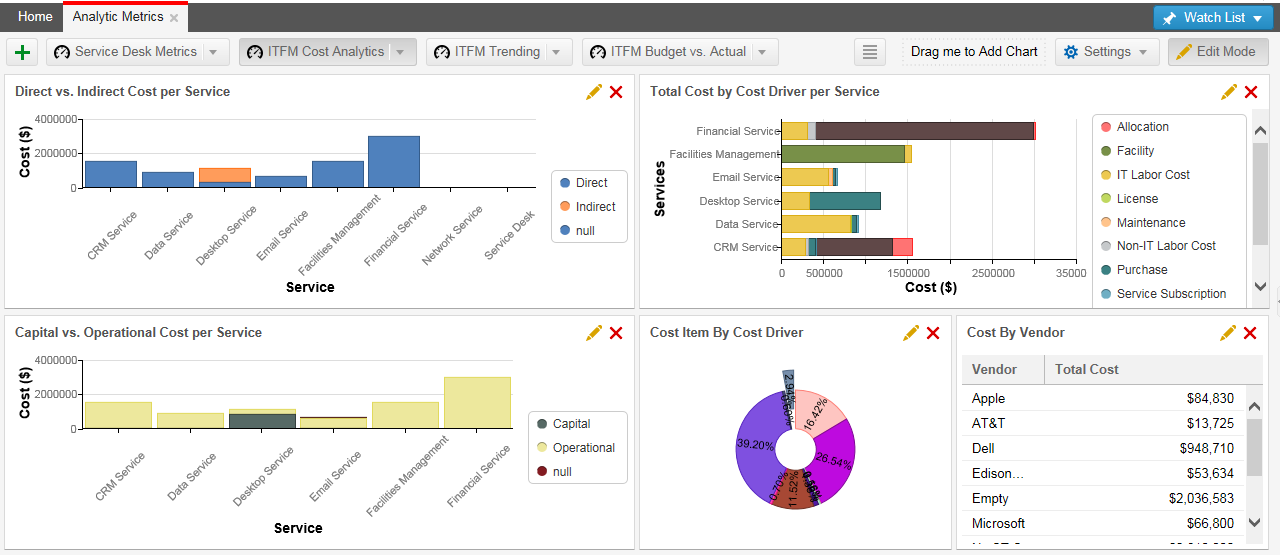Open the Settings dropdown
Screen dimensions: 1280x555
coord(1107,52)
